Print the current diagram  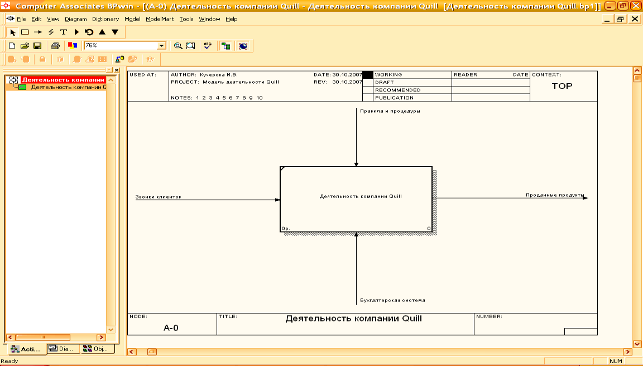(x=55, y=45)
